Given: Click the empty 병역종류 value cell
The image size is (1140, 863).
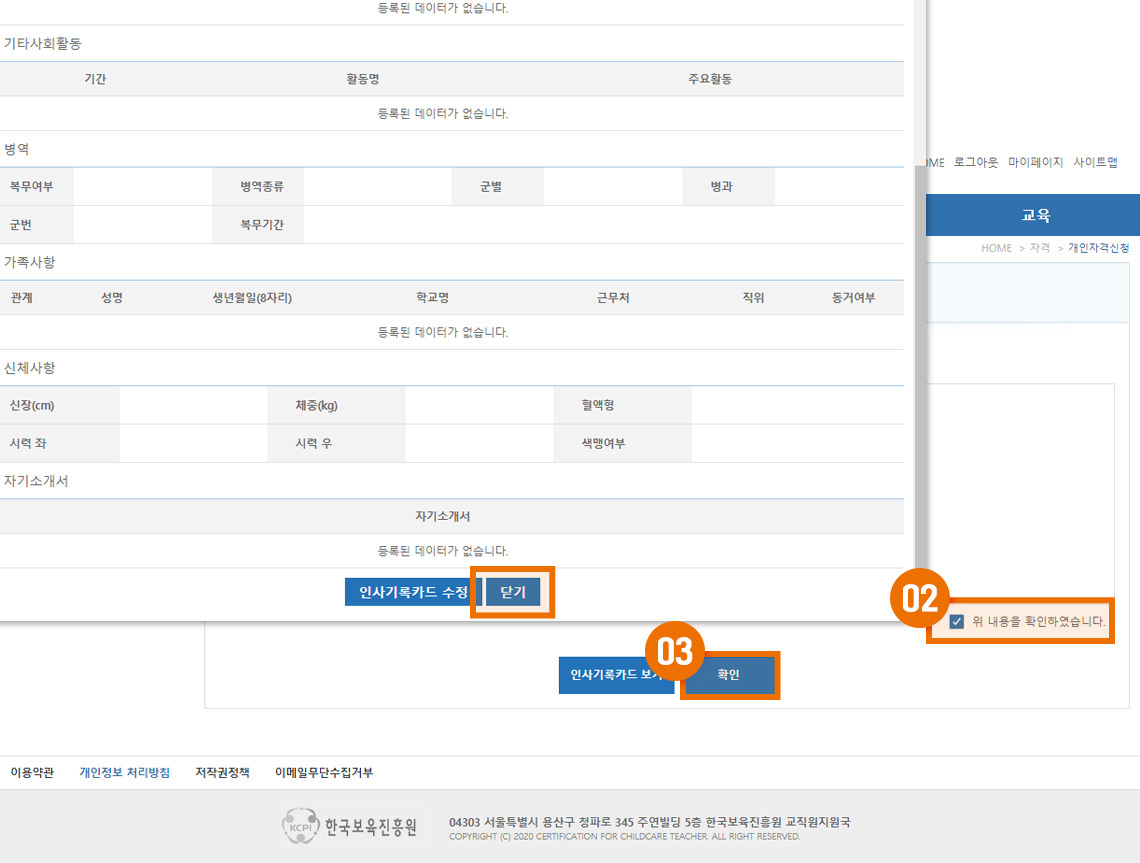Looking at the screenshot, I should click(376, 187).
